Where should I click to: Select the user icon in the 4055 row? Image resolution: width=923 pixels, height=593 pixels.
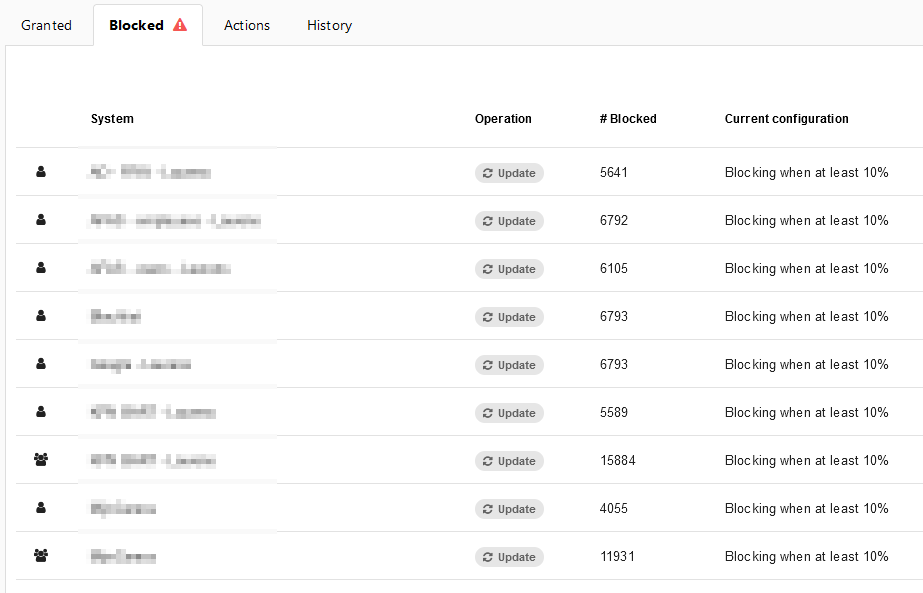point(41,508)
